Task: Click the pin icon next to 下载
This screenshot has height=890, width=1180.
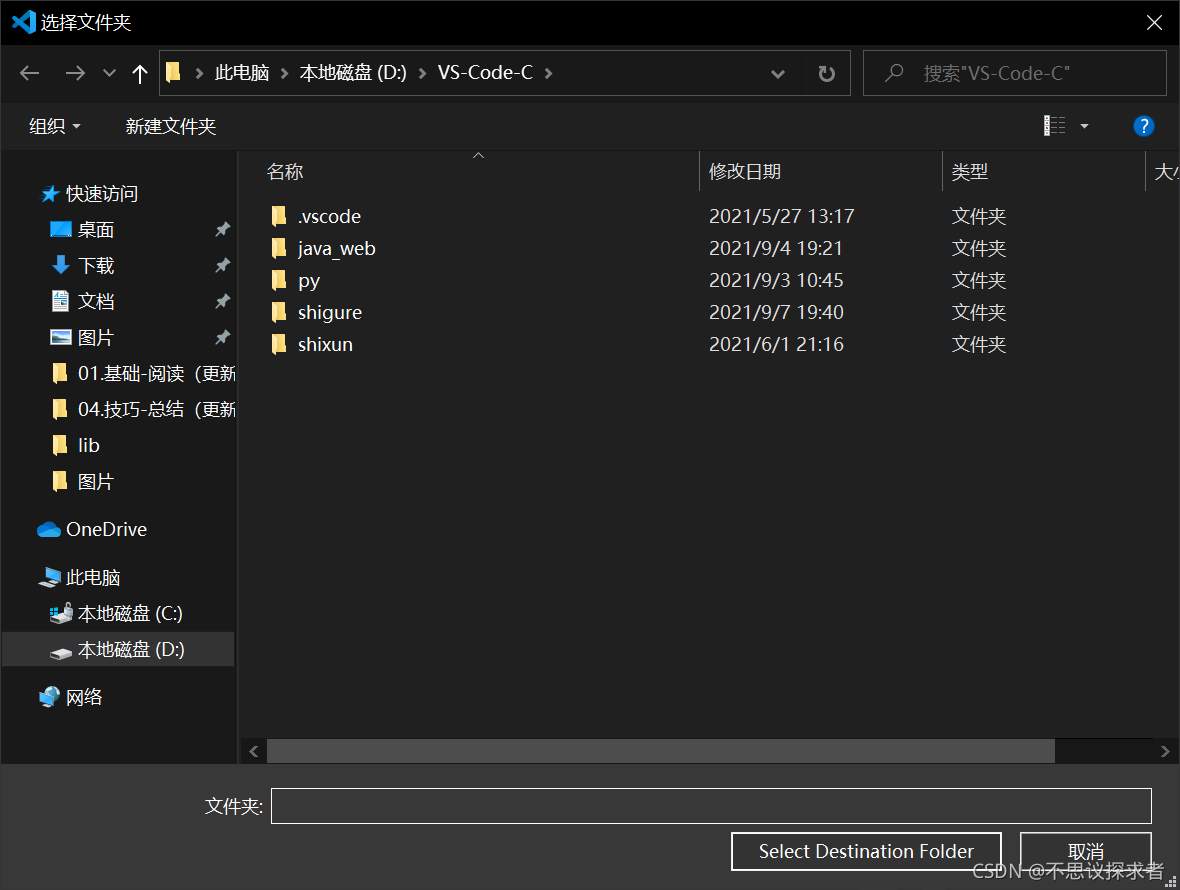Action: click(222, 266)
